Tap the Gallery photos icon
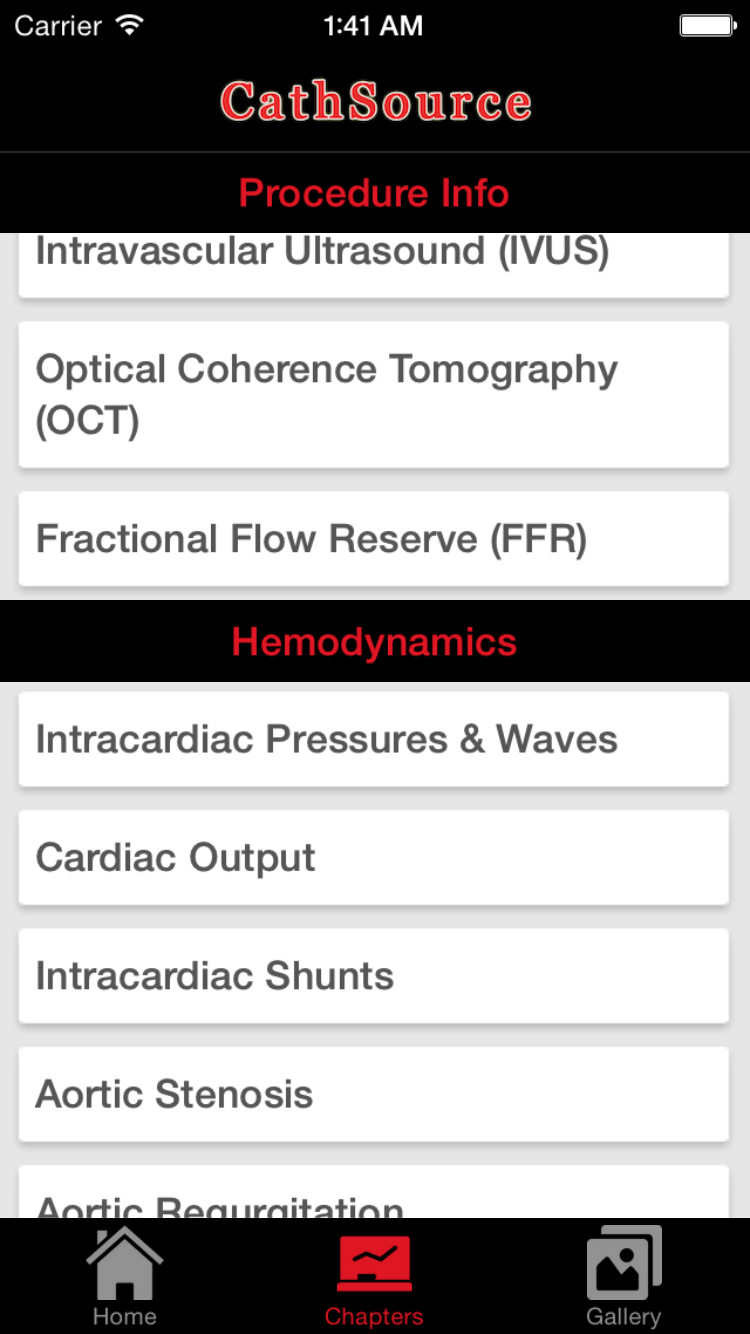Viewport: 750px width, 1334px height. click(624, 1263)
